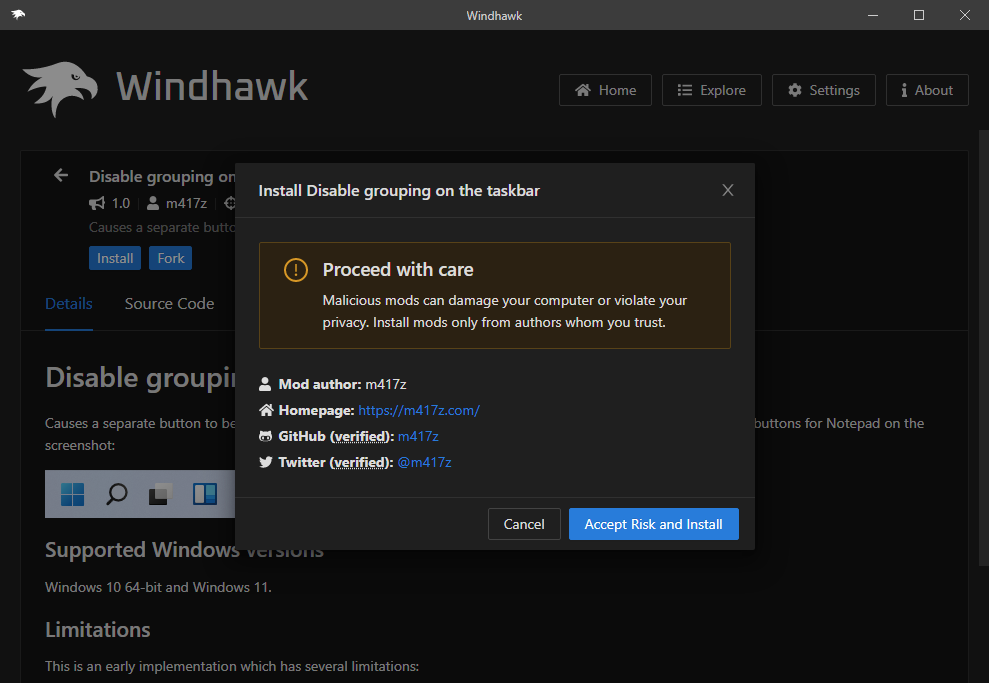
Task: Switch to the Details tab
Action: (69, 303)
